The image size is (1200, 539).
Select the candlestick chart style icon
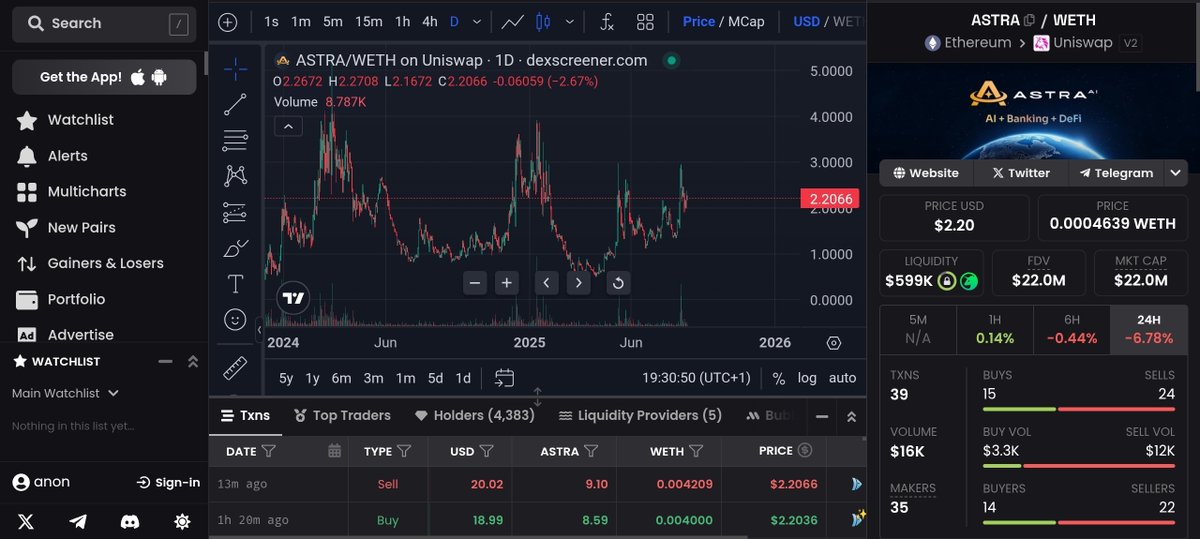[x=544, y=22]
